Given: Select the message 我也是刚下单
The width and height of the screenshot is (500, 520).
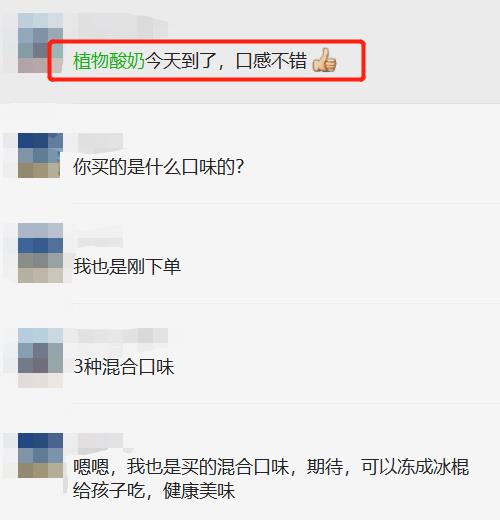Looking at the screenshot, I should click(x=127, y=267).
